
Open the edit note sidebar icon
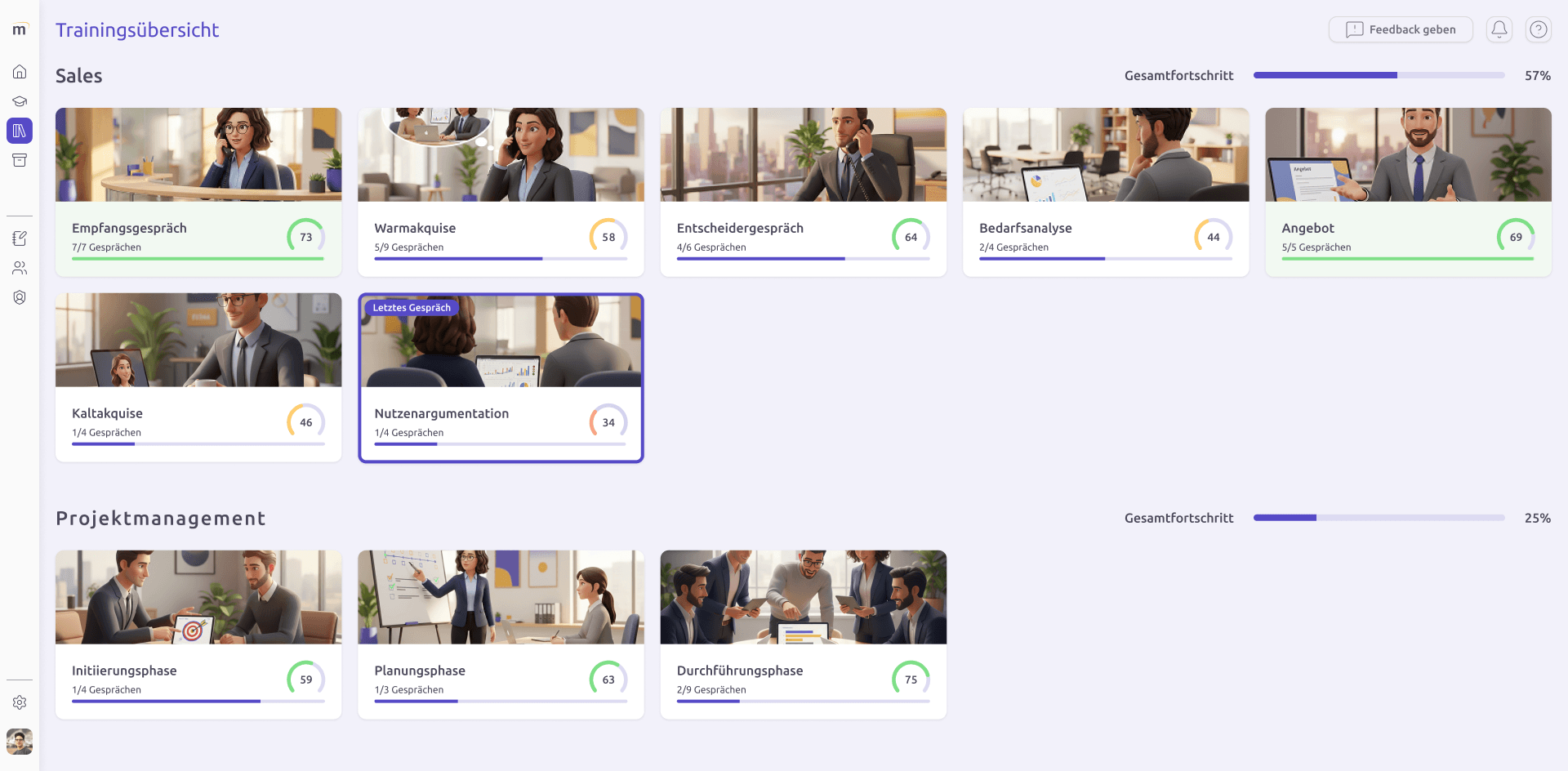pos(20,238)
